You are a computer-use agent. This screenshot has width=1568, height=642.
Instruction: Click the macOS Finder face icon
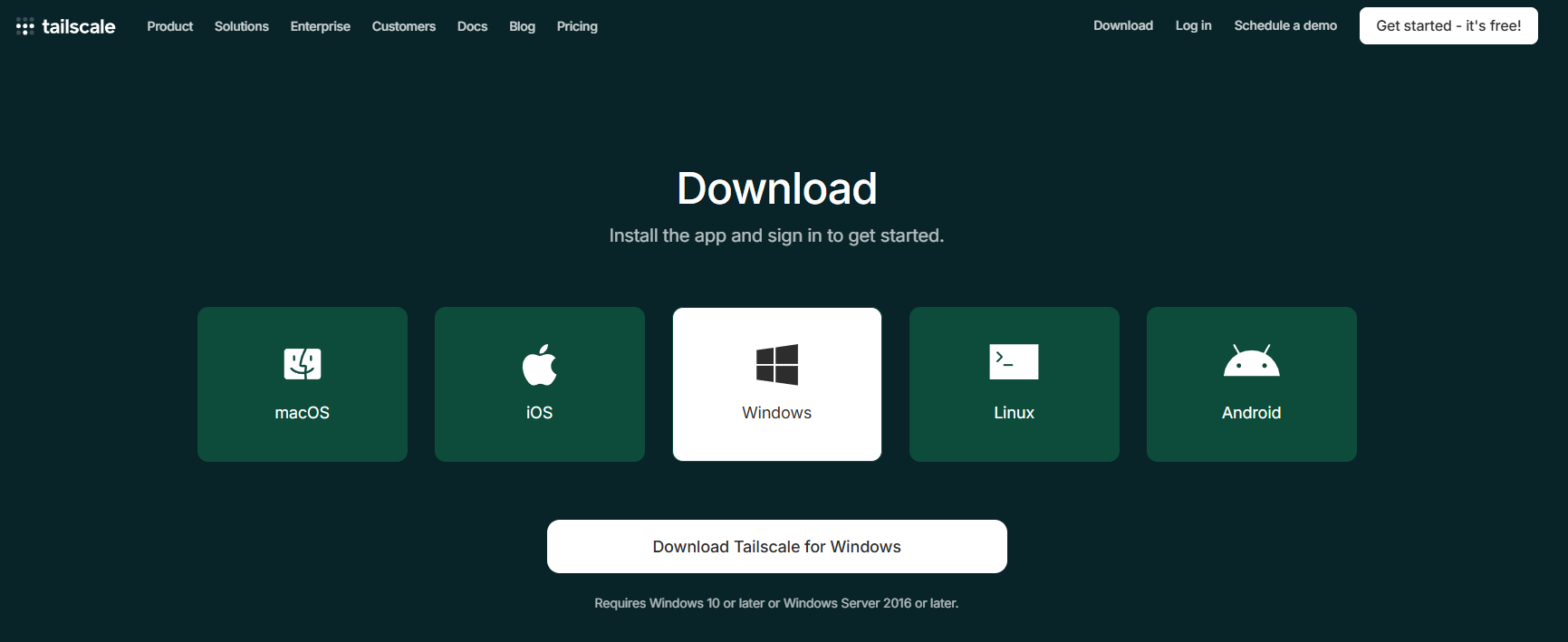(303, 363)
